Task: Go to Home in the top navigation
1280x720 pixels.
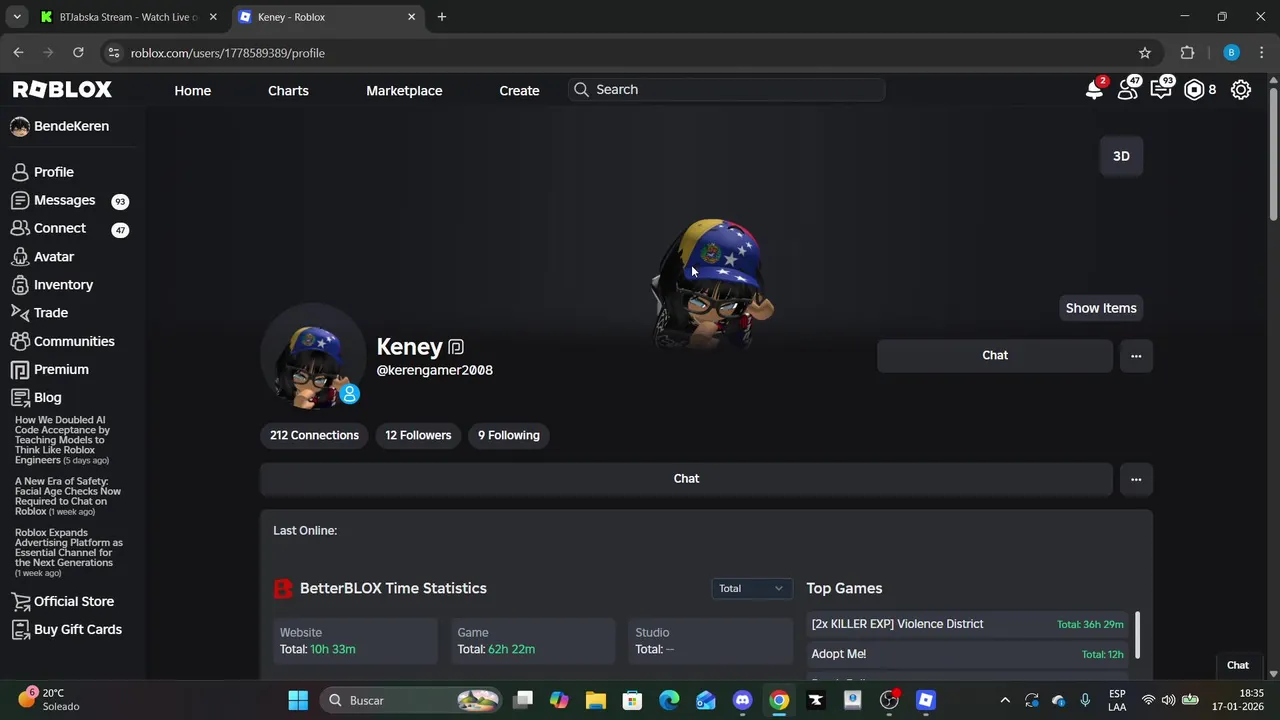Action: pos(193,90)
